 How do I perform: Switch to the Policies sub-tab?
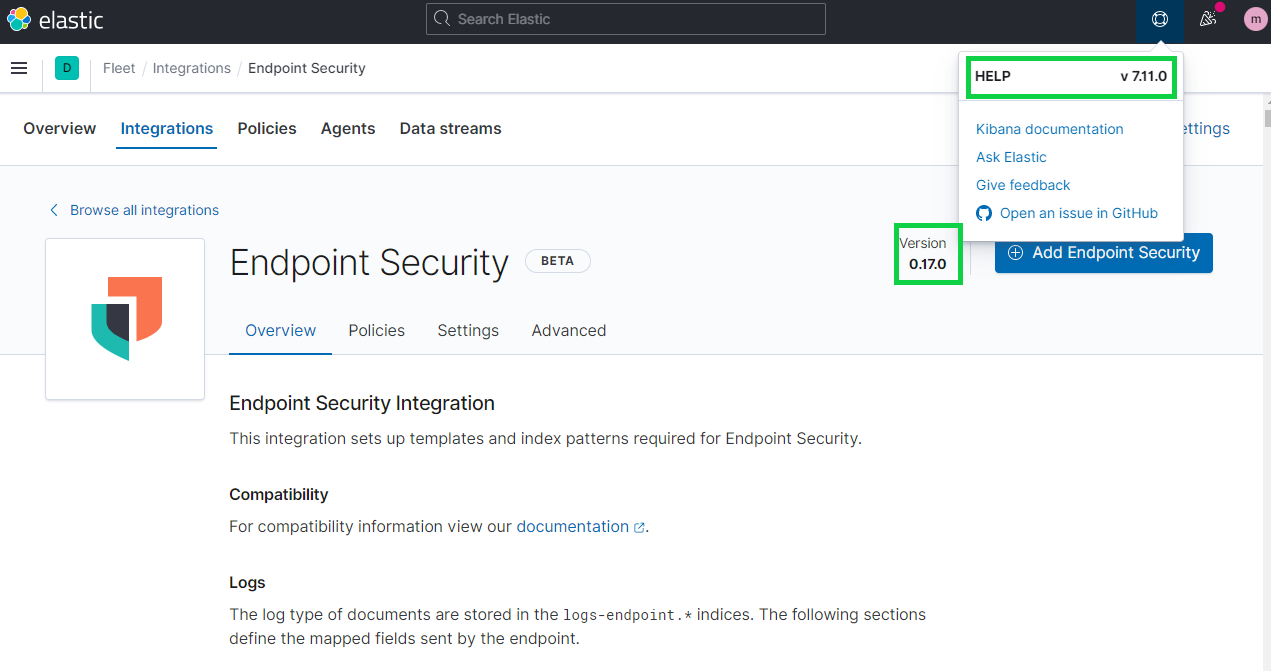click(x=376, y=330)
